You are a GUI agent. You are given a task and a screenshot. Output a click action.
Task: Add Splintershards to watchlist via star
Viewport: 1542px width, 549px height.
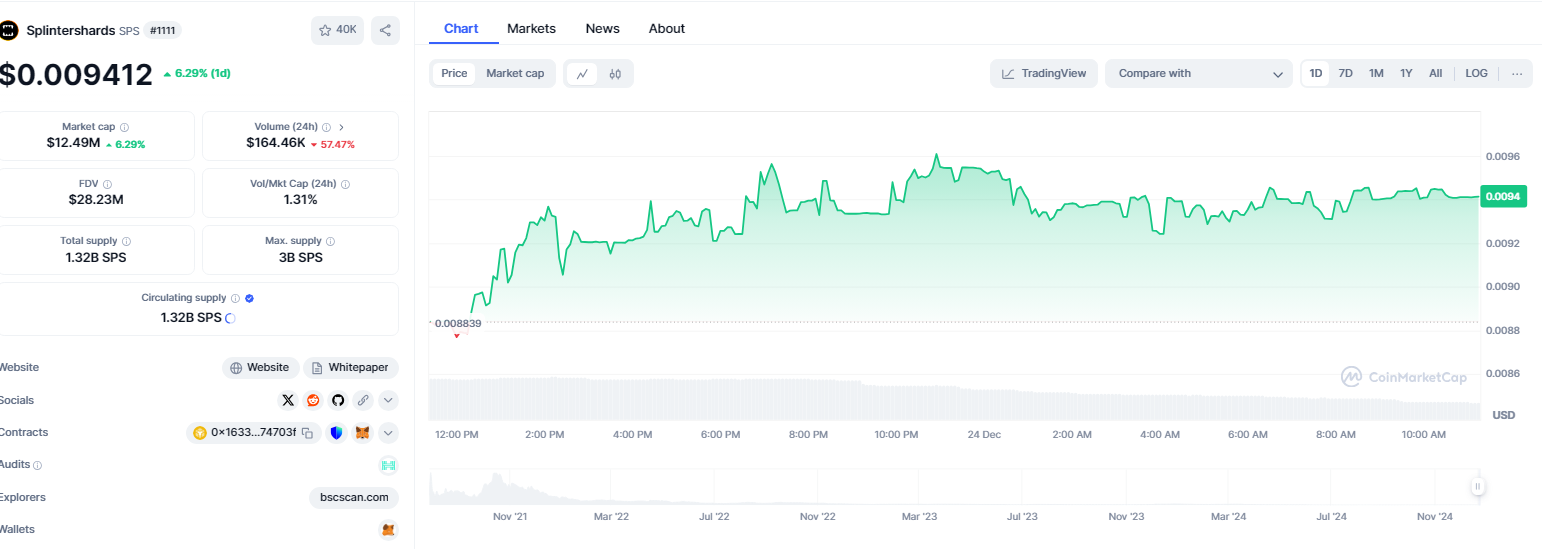[x=338, y=30]
